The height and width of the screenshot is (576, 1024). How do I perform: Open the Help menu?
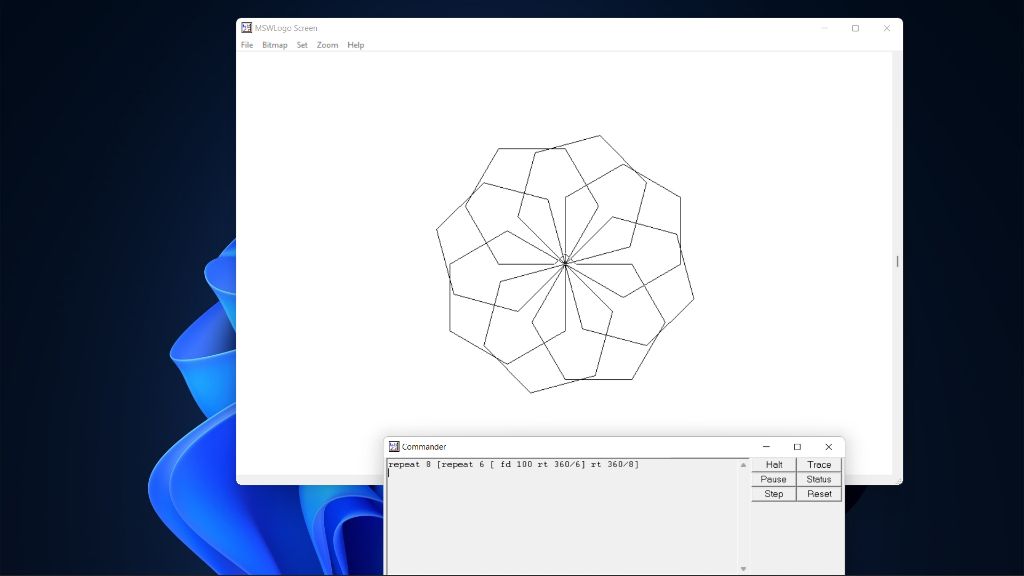[x=355, y=45]
